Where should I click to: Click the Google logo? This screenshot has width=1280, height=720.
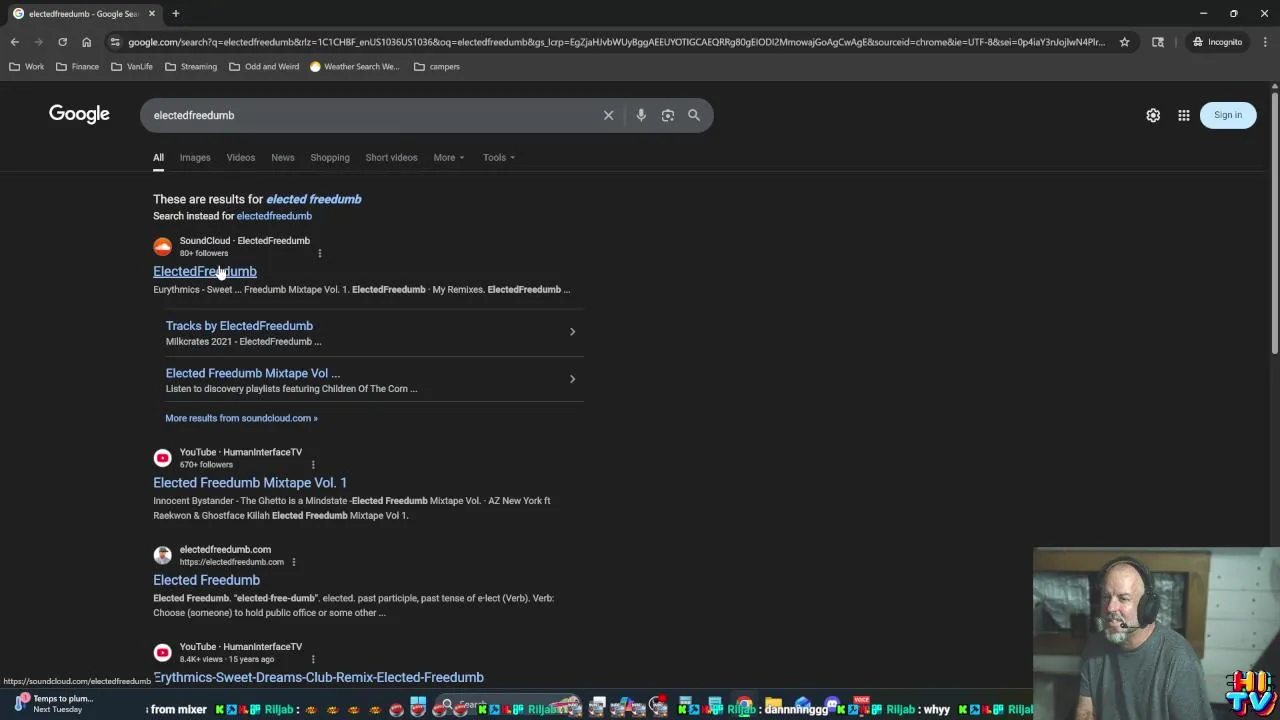click(79, 114)
